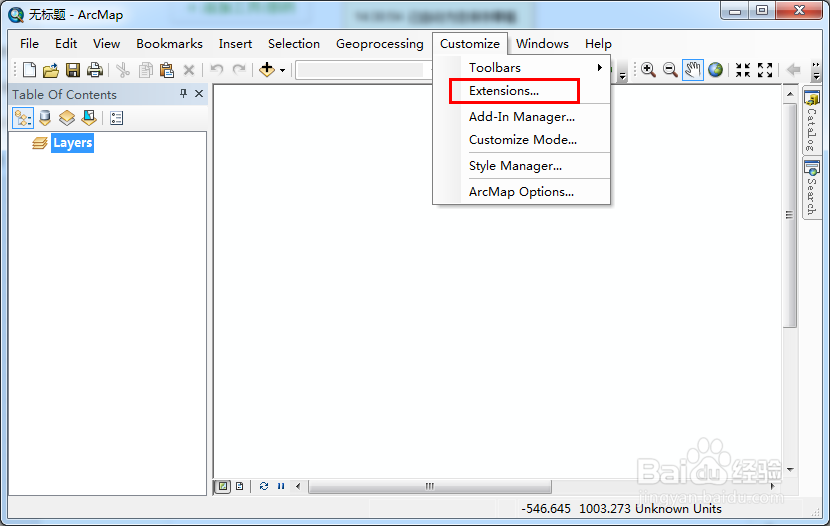830x526 pixels.
Task: Open the Search side tab
Action: [811, 189]
